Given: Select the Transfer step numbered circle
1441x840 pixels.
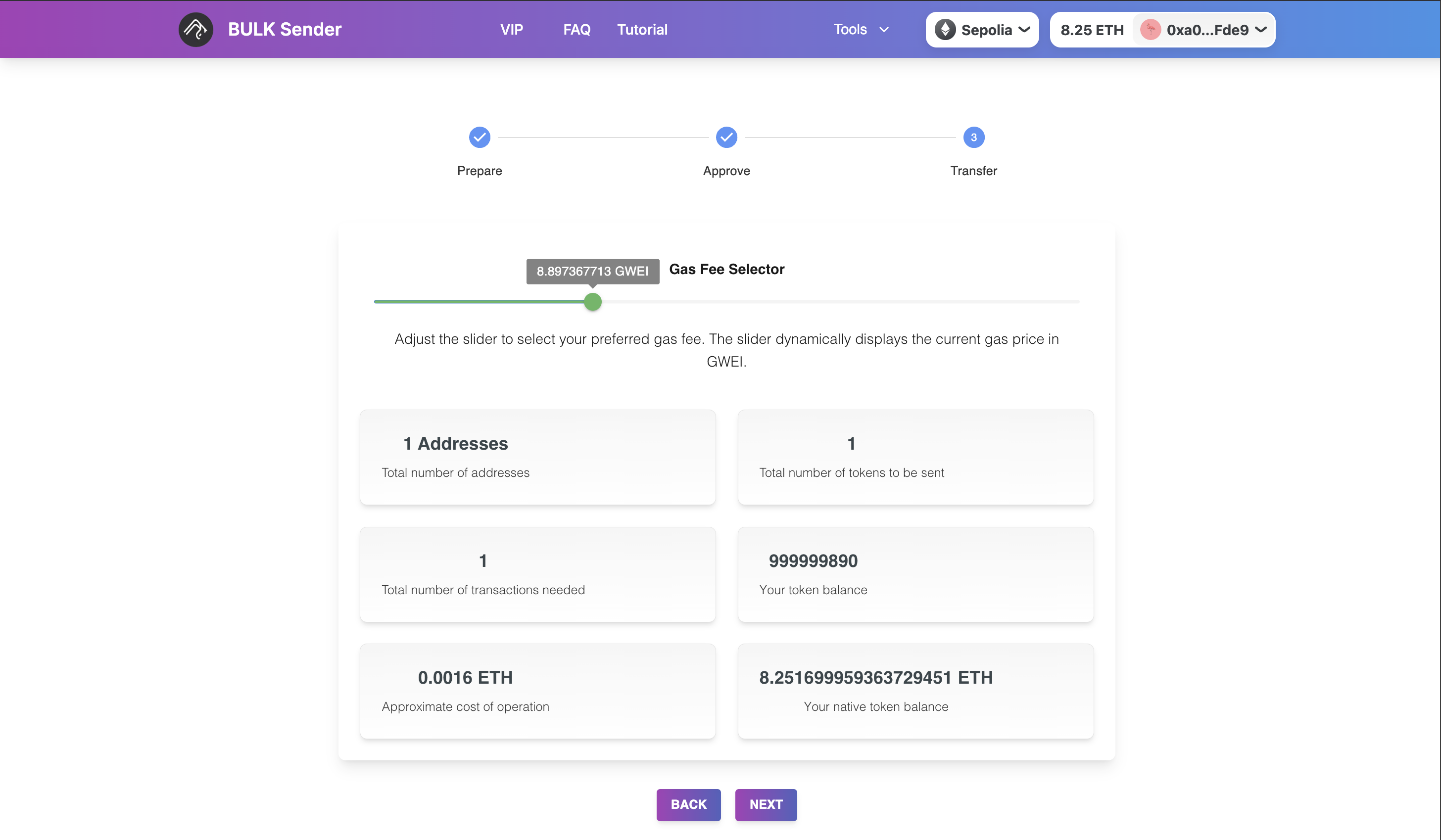Looking at the screenshot, I should click(x=973, y=137).
